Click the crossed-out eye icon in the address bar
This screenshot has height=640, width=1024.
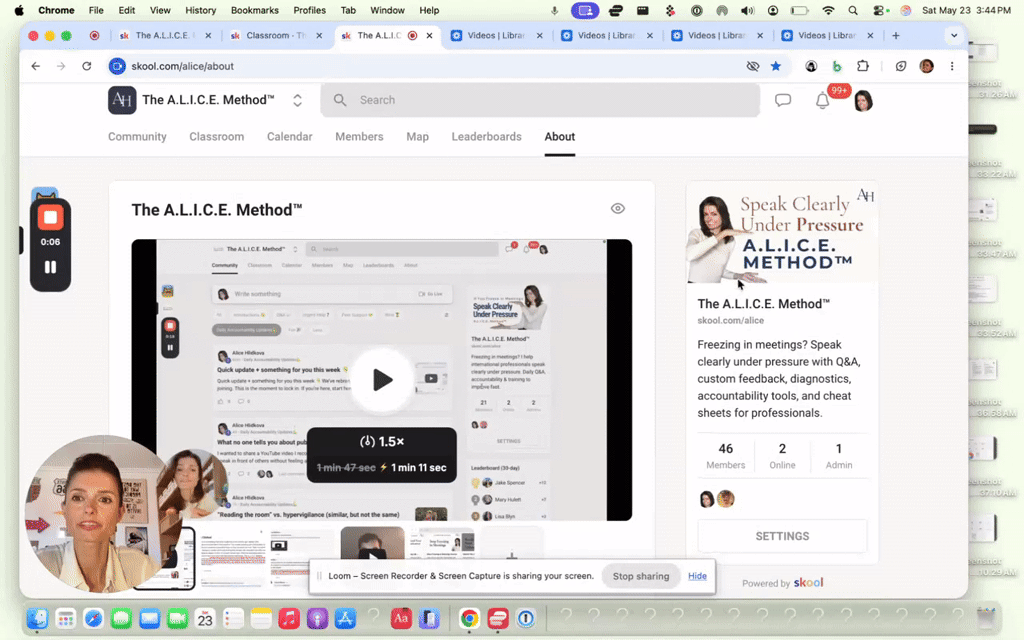coord(753,66)
